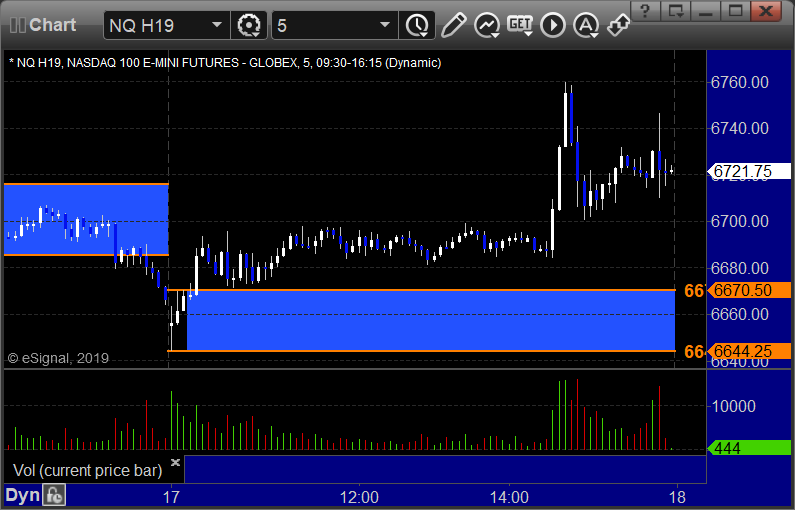
Task: Close the Vol study pane with x
Action: click(175, 462)
